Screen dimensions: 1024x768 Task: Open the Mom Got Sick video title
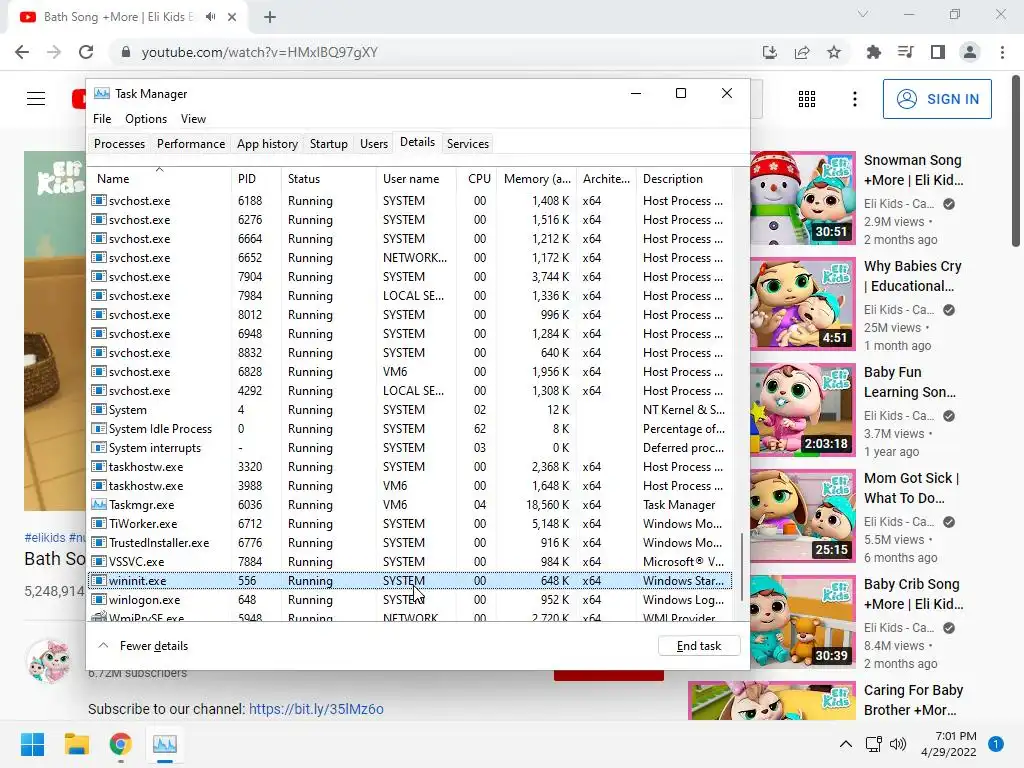point(912,488)
